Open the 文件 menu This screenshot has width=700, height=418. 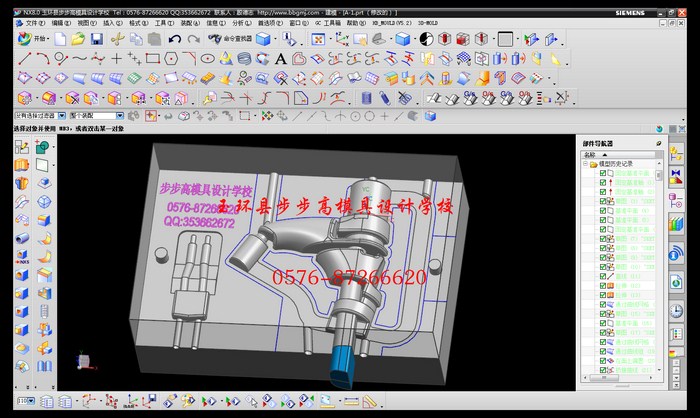click(34, 21)
